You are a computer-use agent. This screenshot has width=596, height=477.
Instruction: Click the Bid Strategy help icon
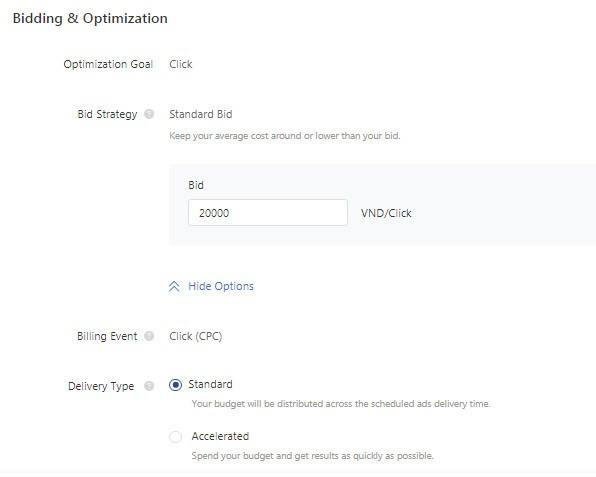[x=149, y=114]
